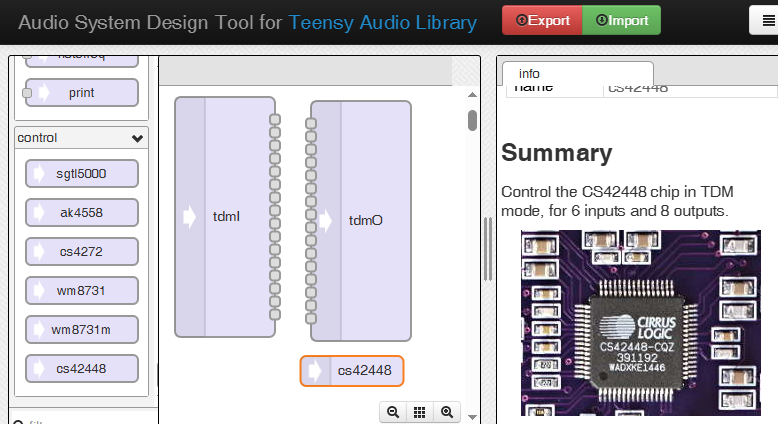Click the canvas vertical scrollbar thumb
The height and width of the screenshot is (424, 778).
472,121
